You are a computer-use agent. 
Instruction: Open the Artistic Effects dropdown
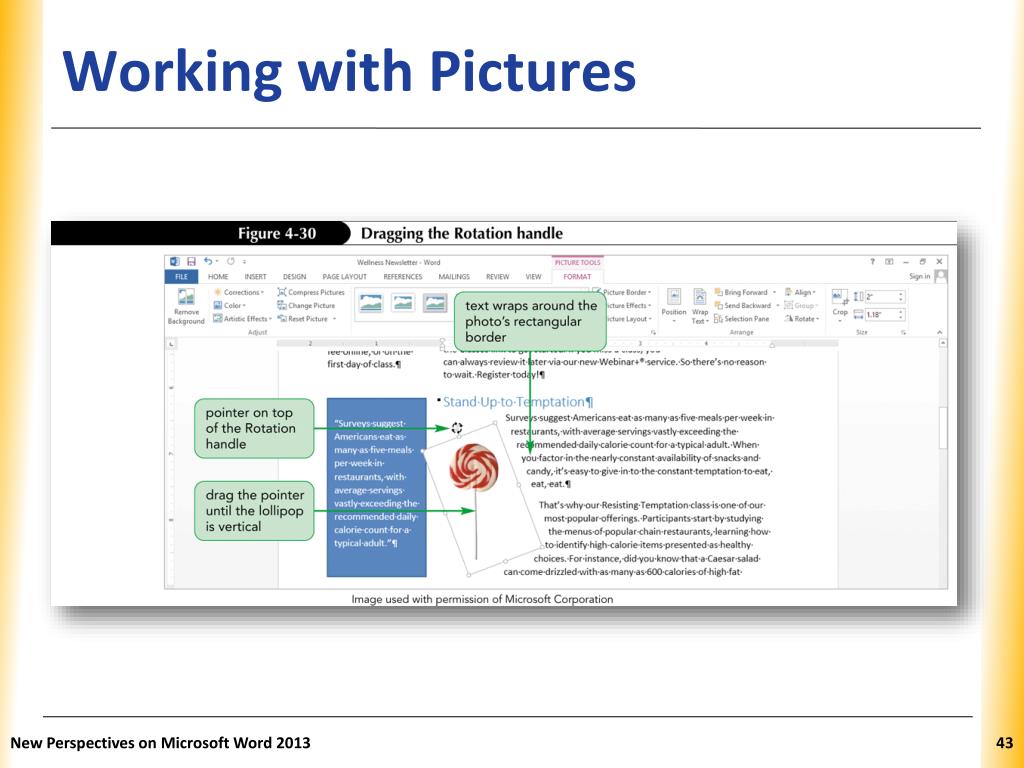242,319
